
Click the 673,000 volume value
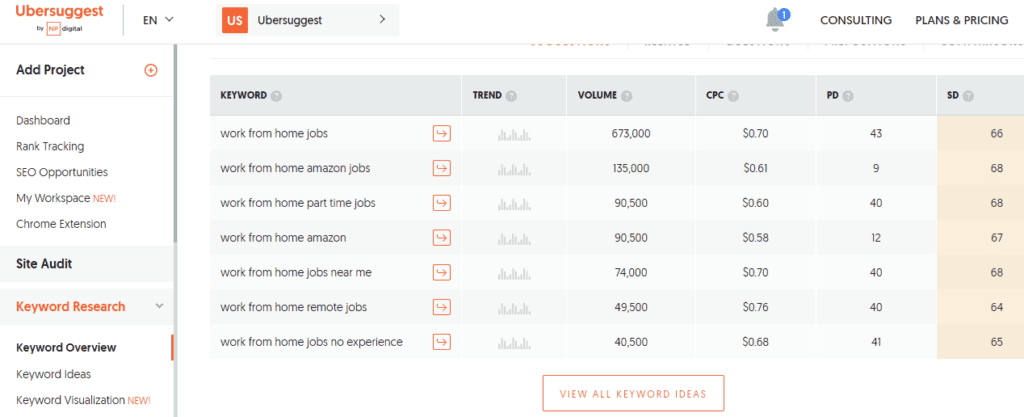pos(631,134)
